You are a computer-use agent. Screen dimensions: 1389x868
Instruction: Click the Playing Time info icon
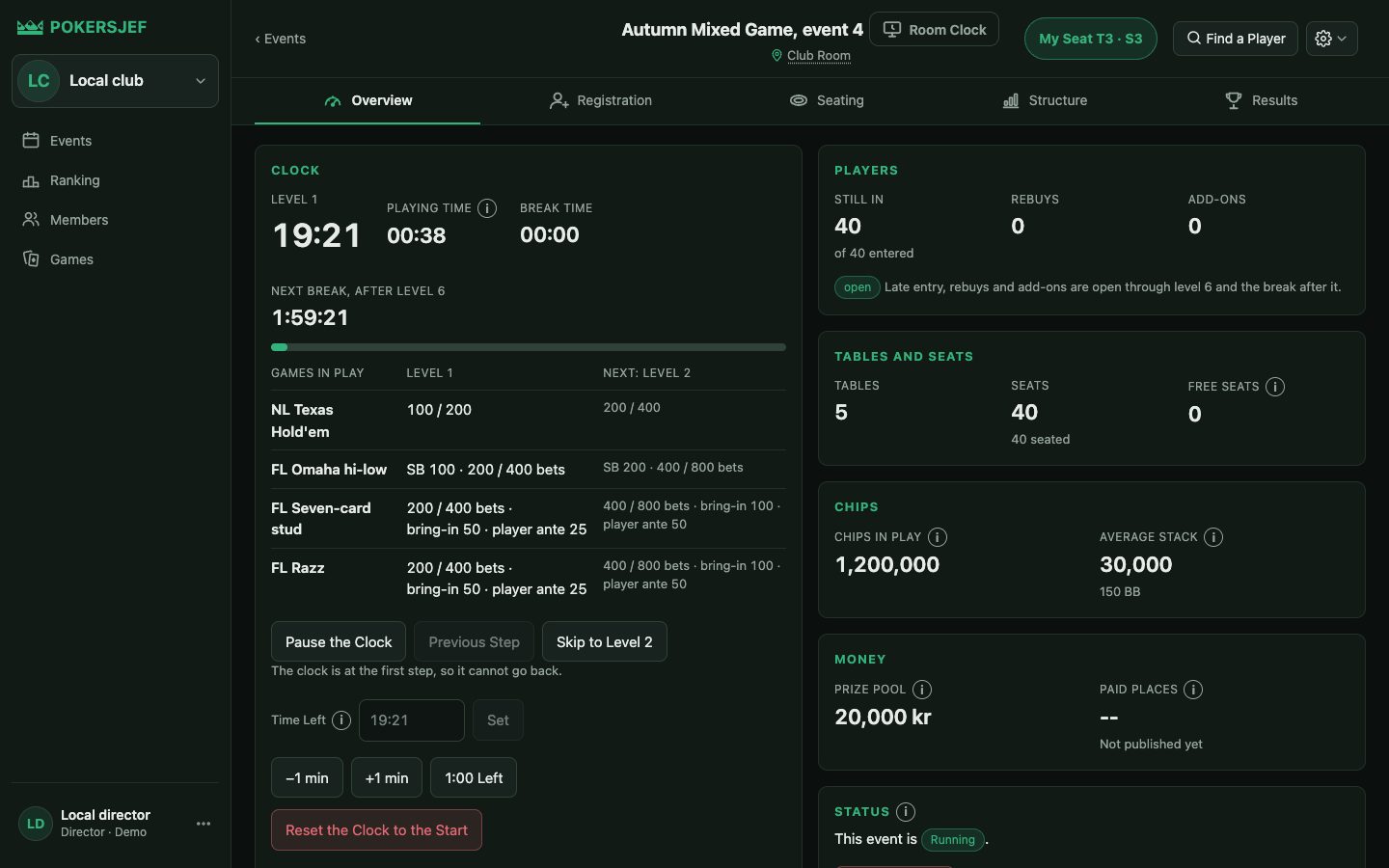click(x=487, y=208)
